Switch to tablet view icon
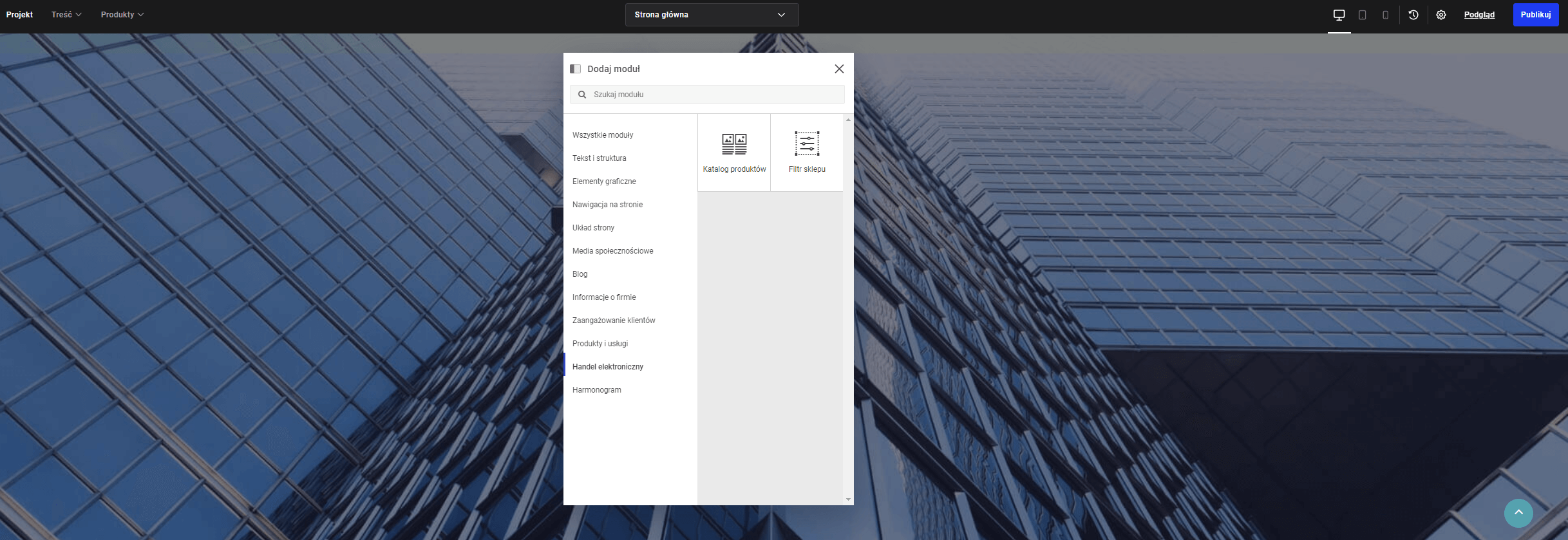This screenshot has height=540, width=1568. point(1363,15)
